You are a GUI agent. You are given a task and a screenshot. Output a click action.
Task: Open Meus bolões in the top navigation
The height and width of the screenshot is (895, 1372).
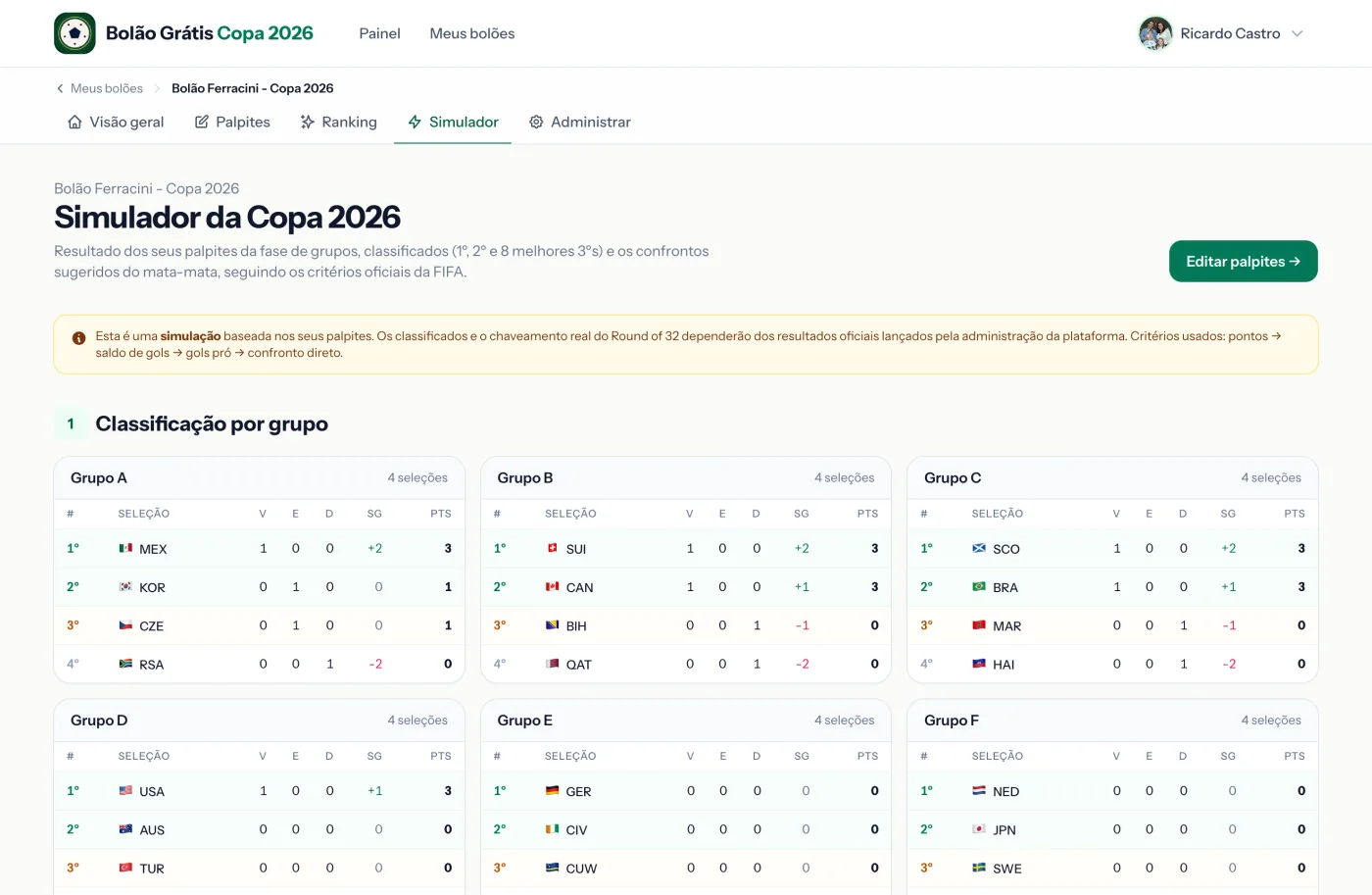(472, 33)
